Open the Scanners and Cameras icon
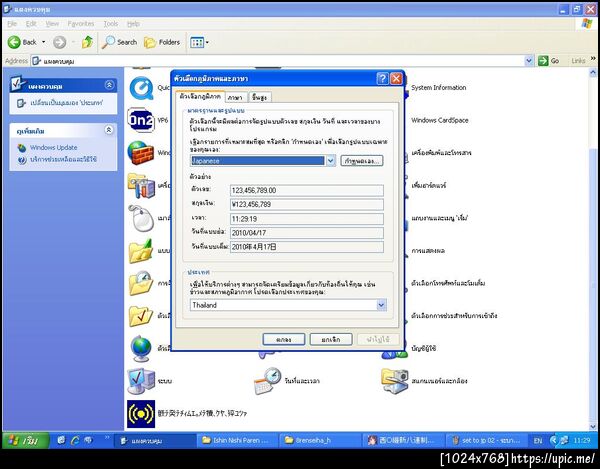600x469 pixels. tap(395, 381)
